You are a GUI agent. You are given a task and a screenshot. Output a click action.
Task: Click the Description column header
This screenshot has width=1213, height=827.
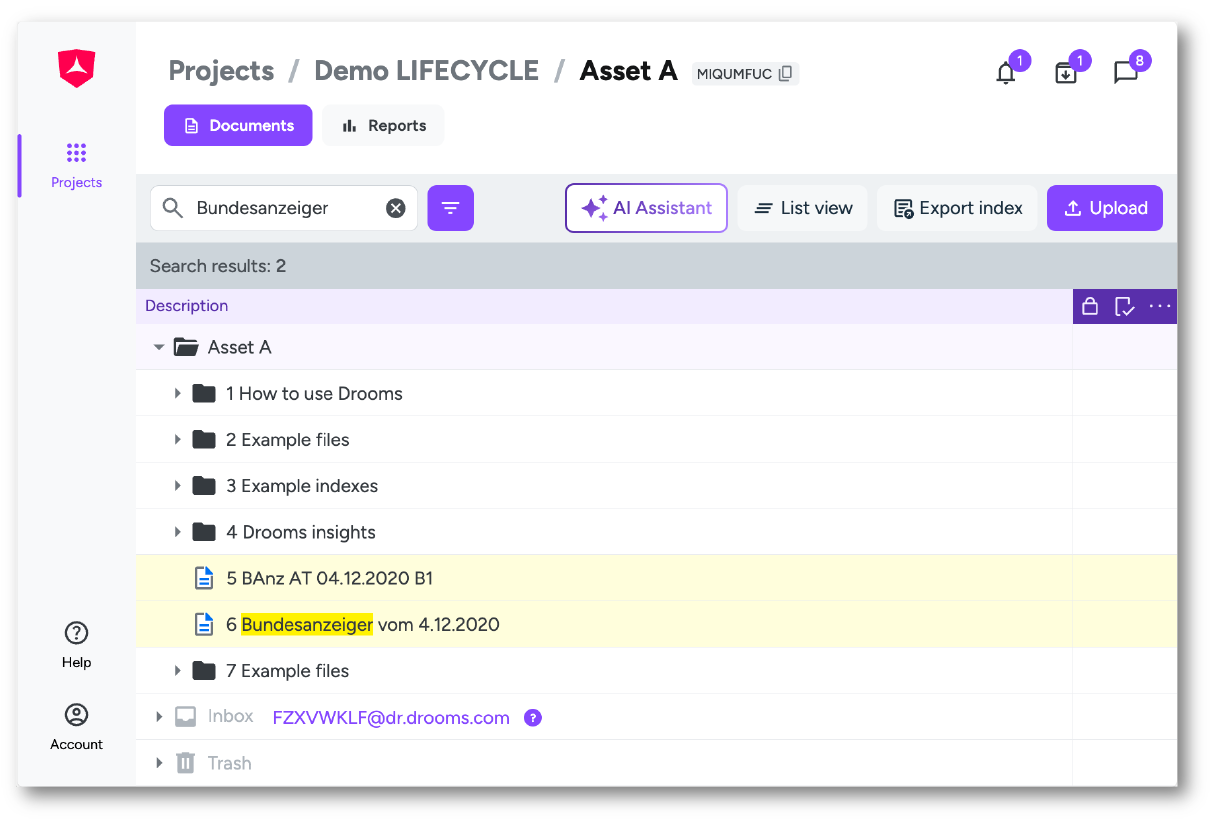pyautogui.click(x=187, y=306)
